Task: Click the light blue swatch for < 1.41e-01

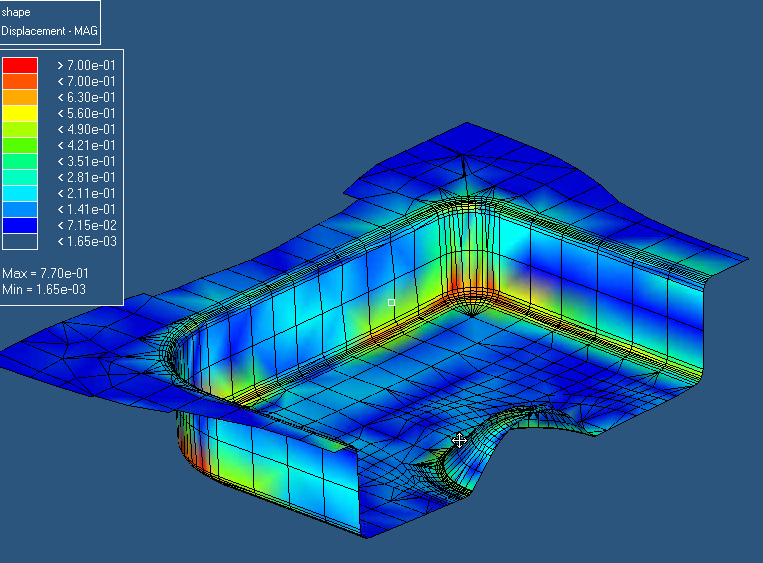Action: click(x=20, y=209)
